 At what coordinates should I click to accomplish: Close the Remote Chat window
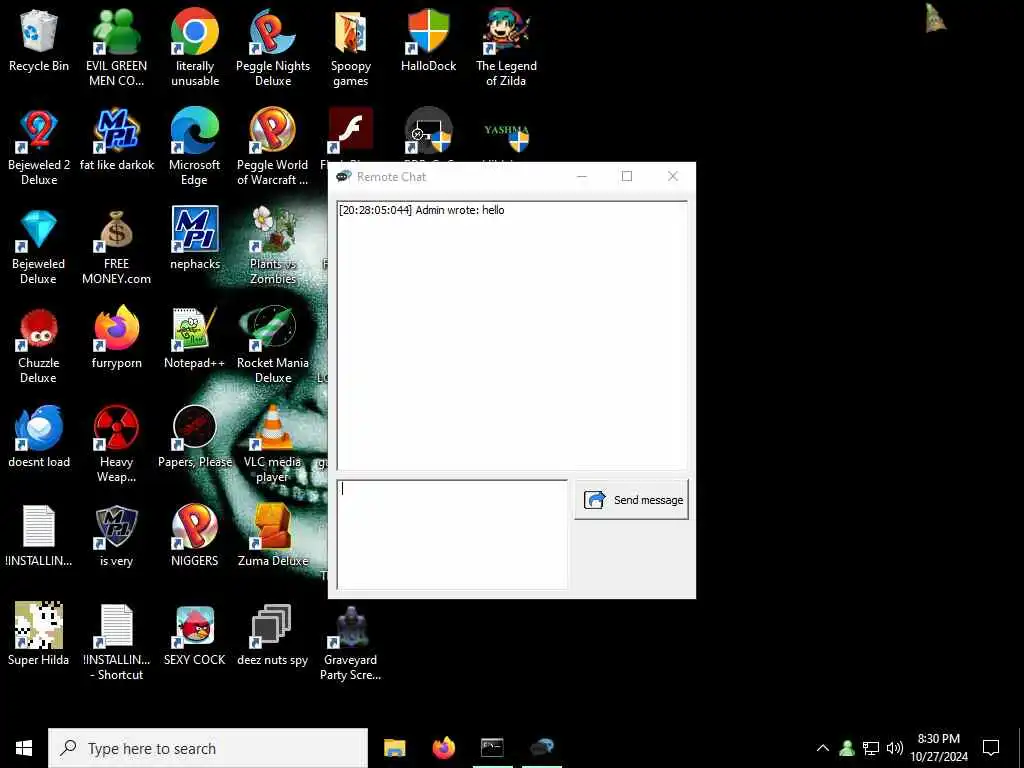[673, 176]
